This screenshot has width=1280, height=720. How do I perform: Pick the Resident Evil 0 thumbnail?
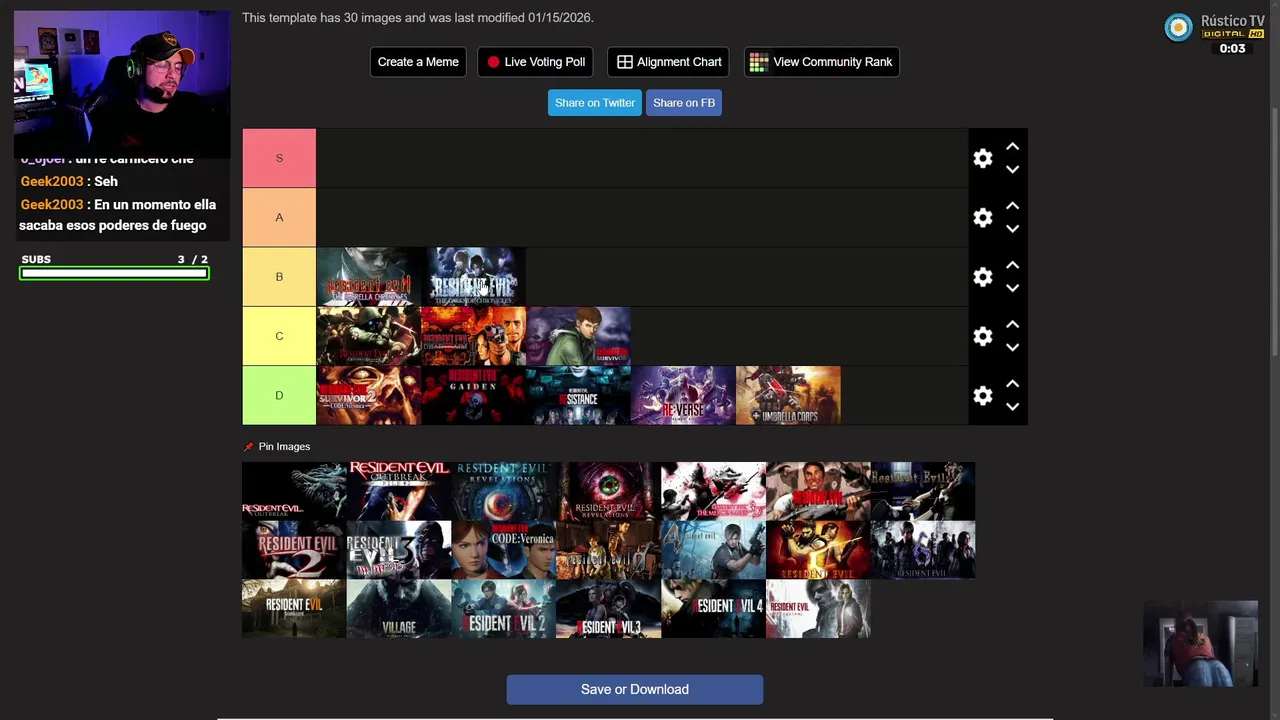coord(609,550)
